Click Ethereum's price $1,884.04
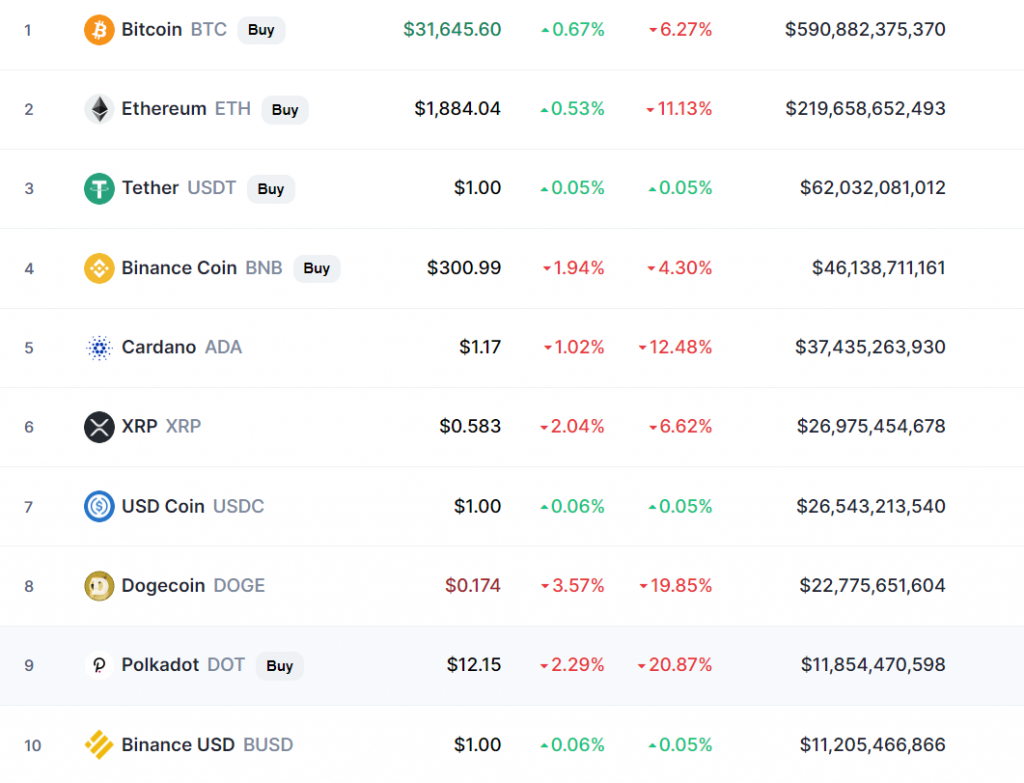 [457, 108]
